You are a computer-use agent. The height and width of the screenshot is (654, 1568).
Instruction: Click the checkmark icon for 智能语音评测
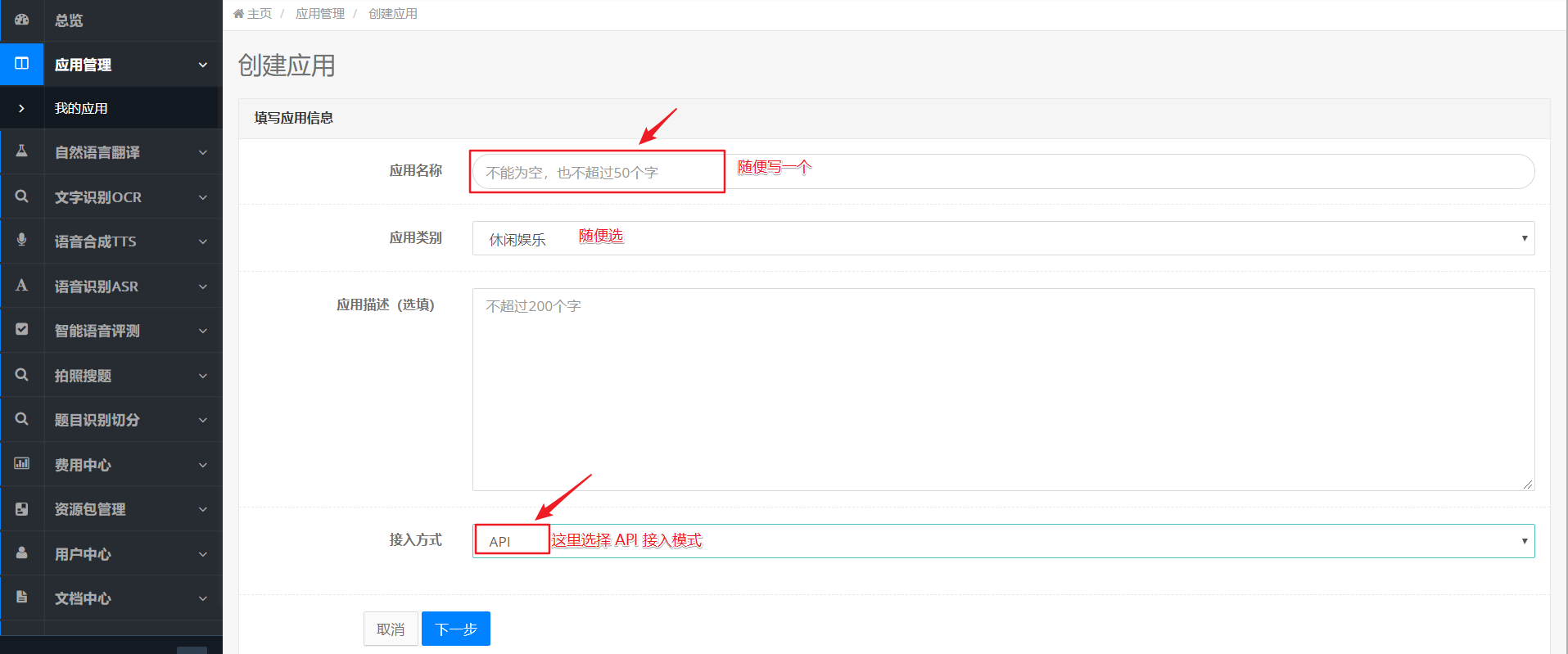tap(22, 330)
